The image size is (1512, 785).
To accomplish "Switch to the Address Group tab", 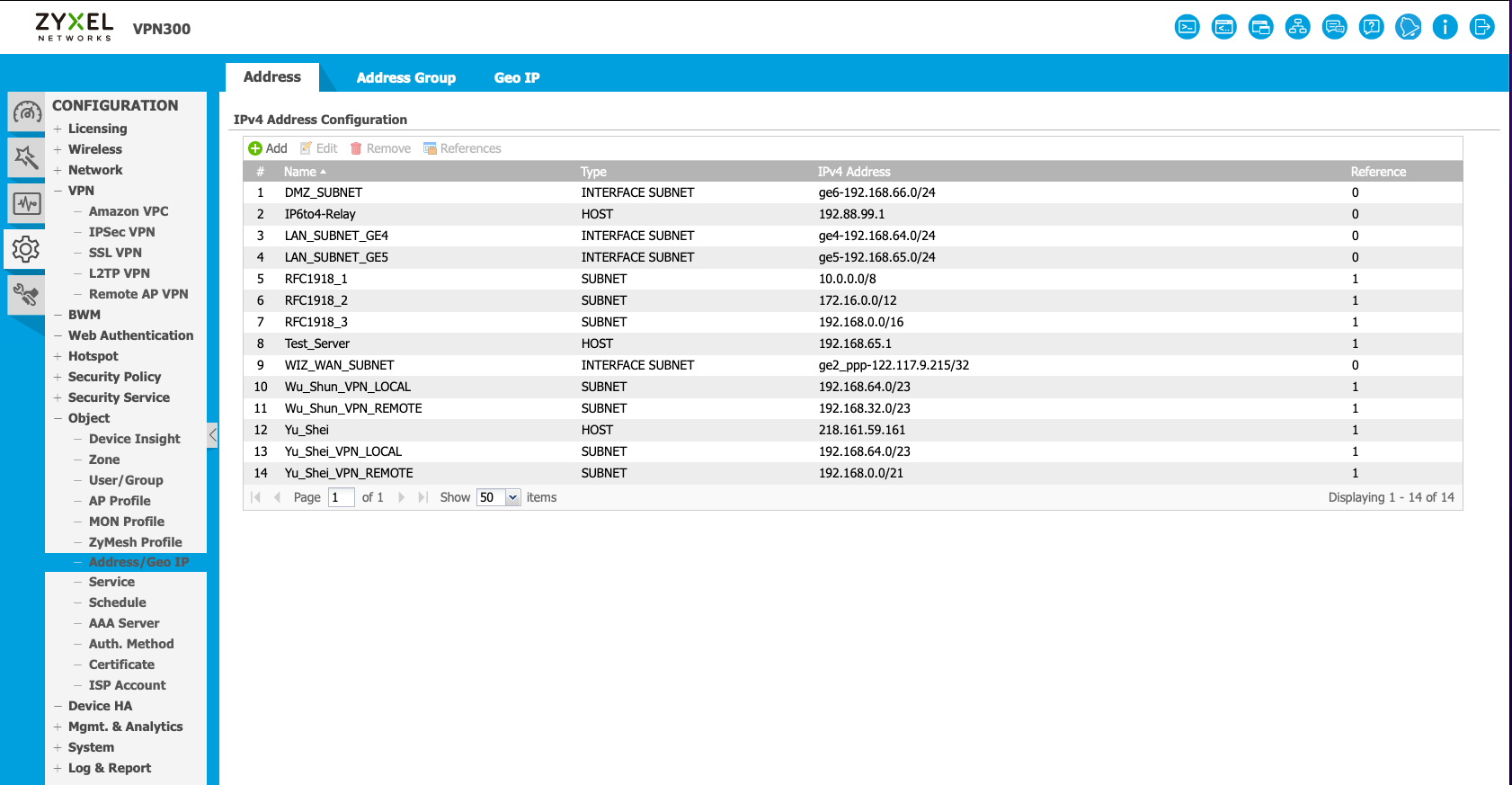I will [406, 78].
